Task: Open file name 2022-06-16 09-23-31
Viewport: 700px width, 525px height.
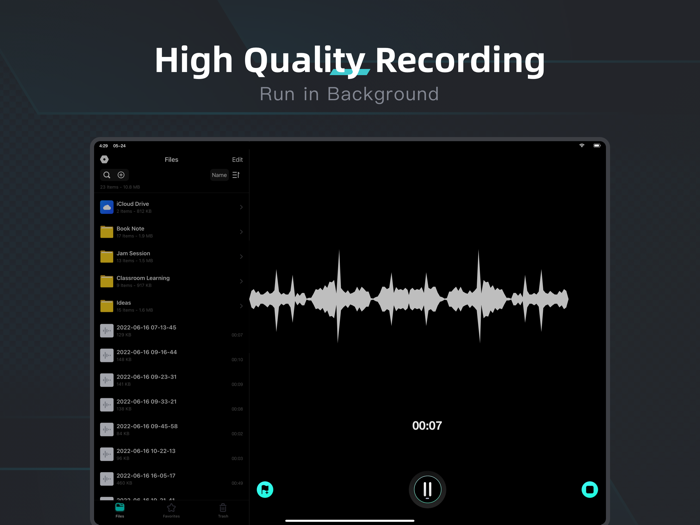Action: click(146, 377)
